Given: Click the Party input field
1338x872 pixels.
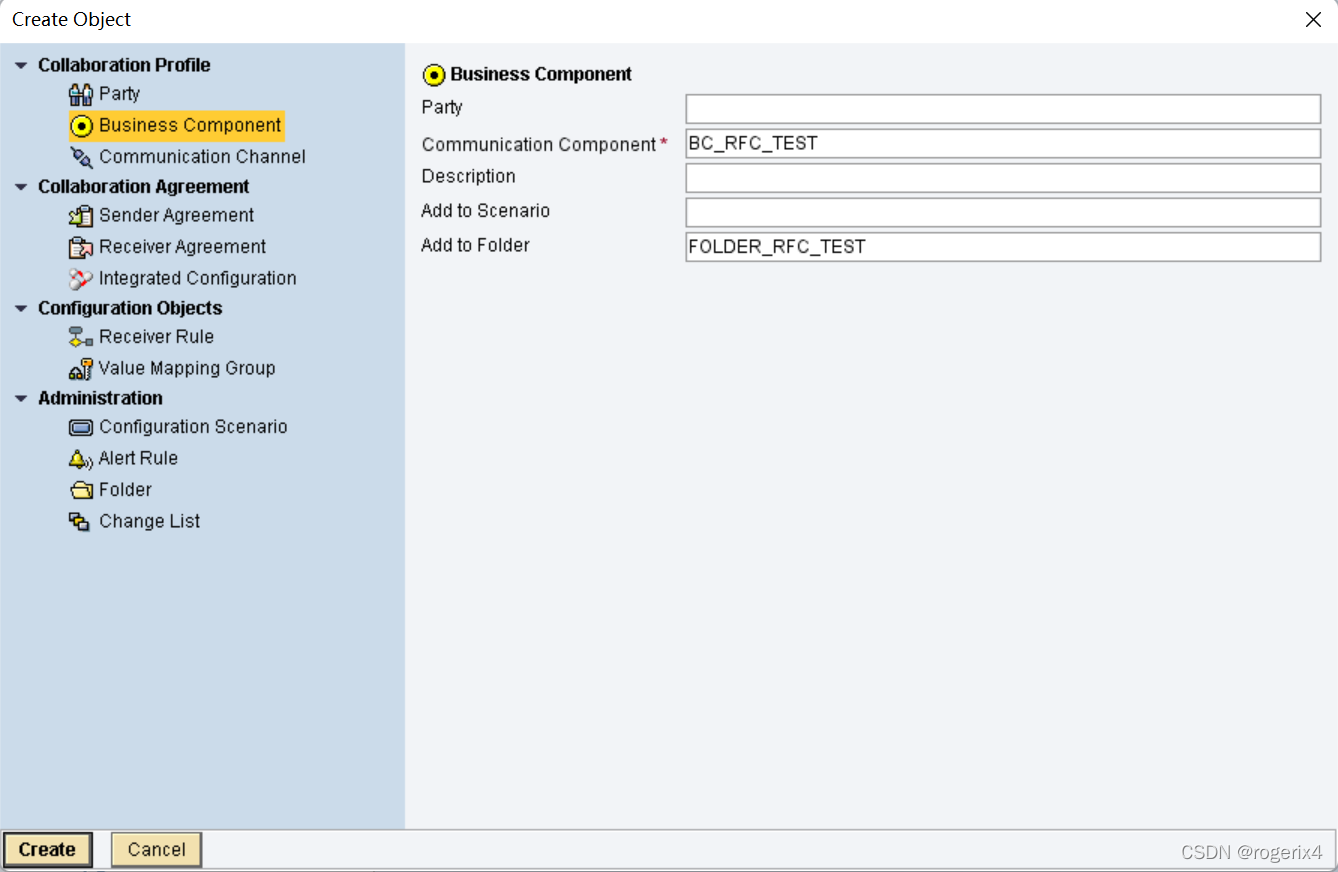Looking at the screenshot, I should tap(1003, 108).
